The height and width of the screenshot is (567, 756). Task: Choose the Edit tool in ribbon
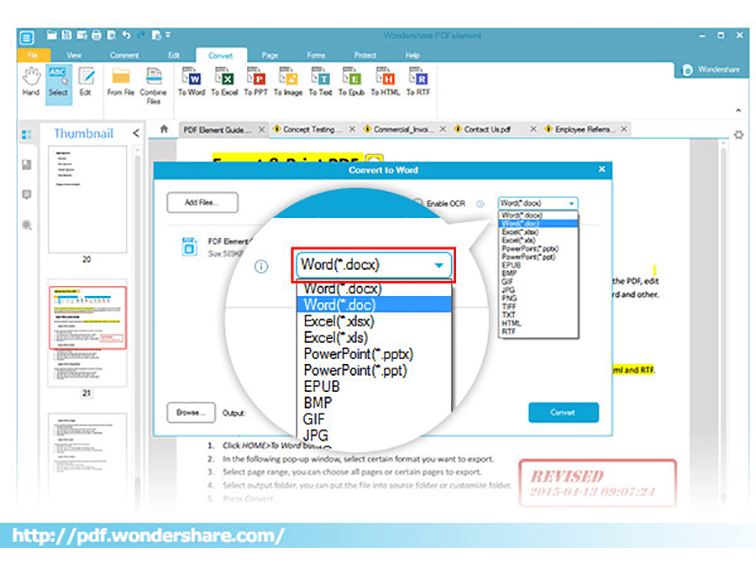point(86,82)
